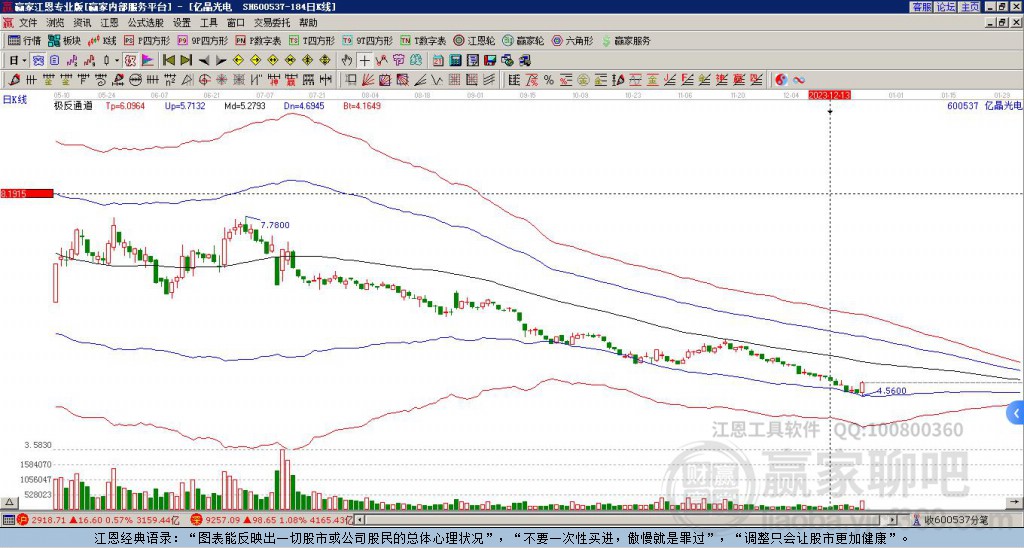Switch to K线 candlestick chart

(102, 40)
